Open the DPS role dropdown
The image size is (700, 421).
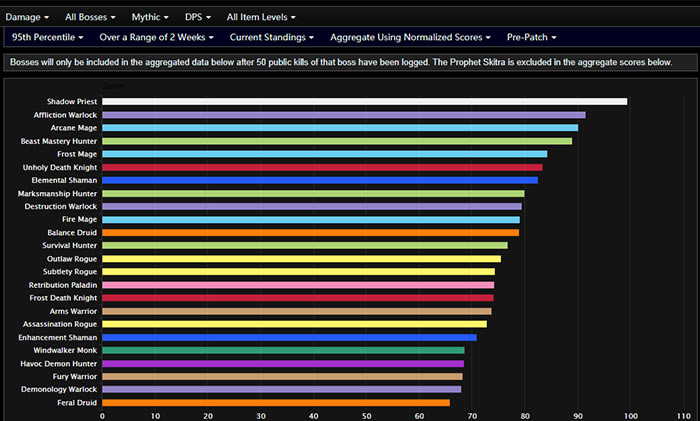point(198,17)
